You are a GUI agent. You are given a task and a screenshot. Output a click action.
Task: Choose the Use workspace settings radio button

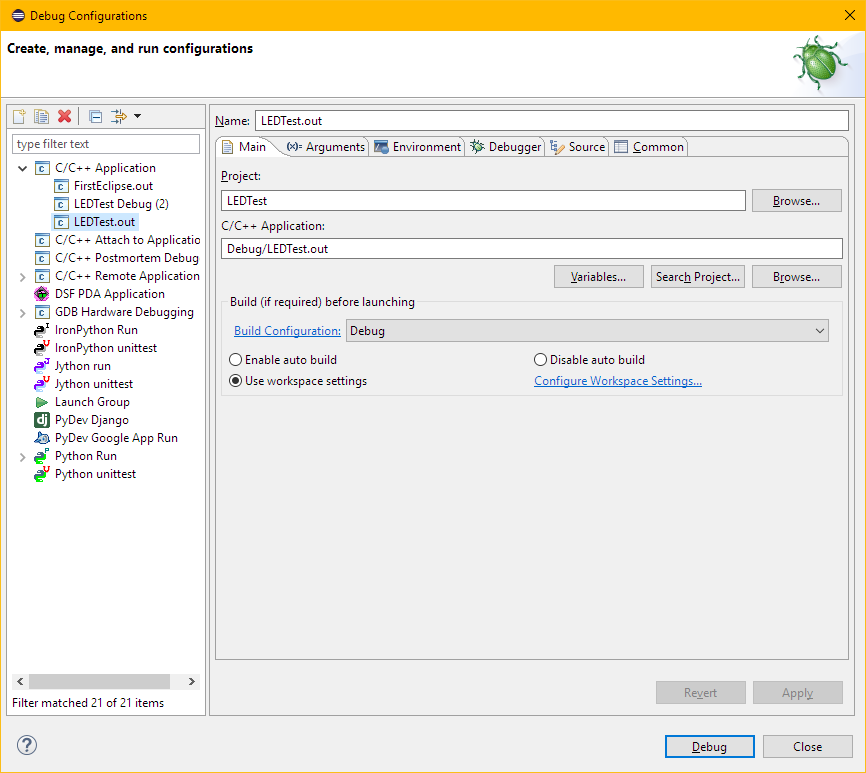pyautogui.click(x=236, y=381)
